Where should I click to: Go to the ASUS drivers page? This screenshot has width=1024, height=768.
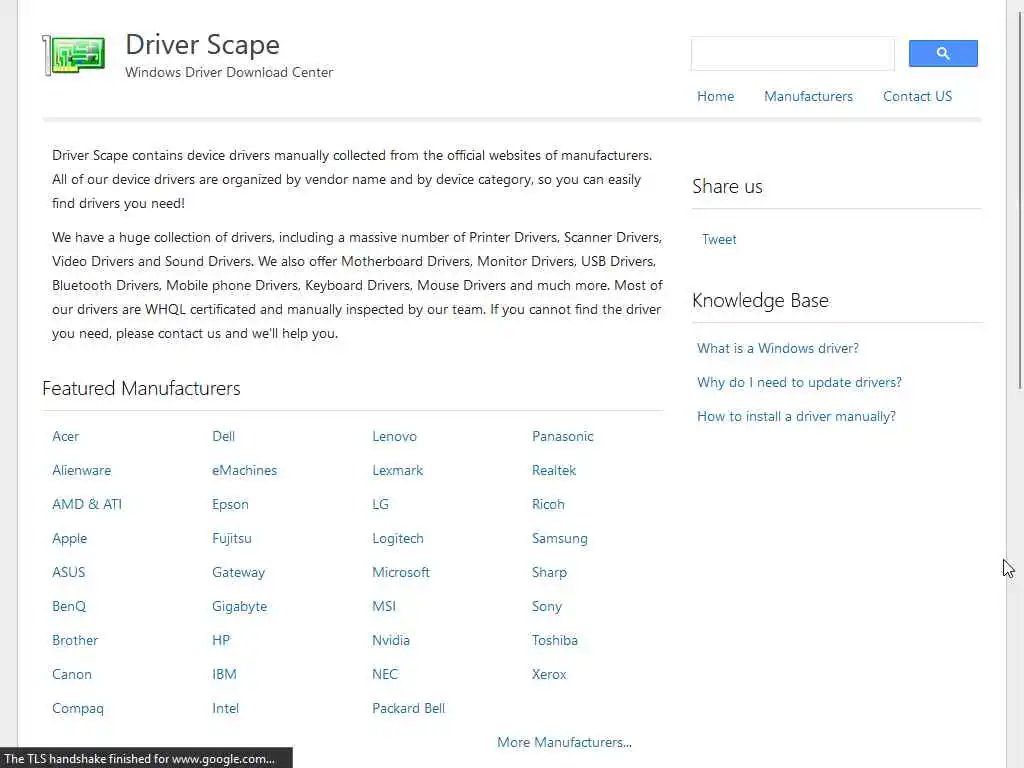(69, 572)
